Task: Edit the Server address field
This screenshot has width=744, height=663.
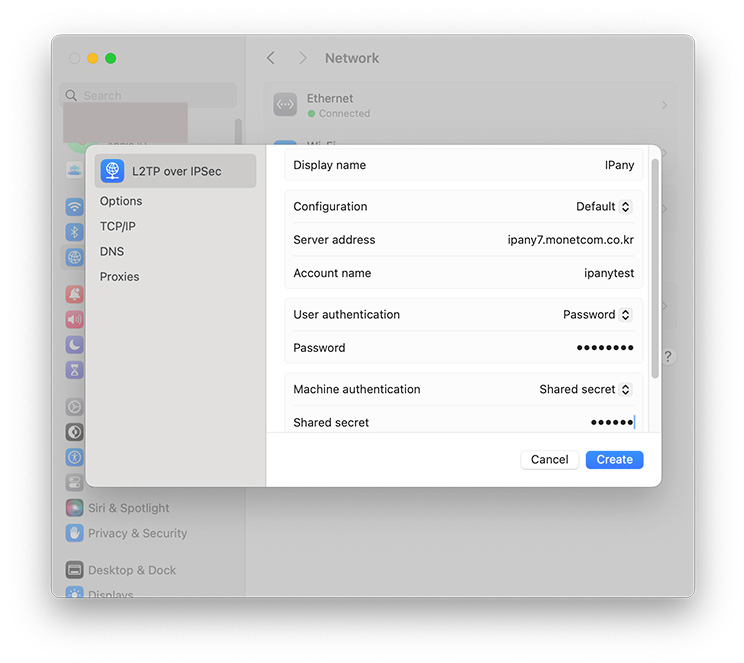Action: pyautogui.click(x=464, y=240)
